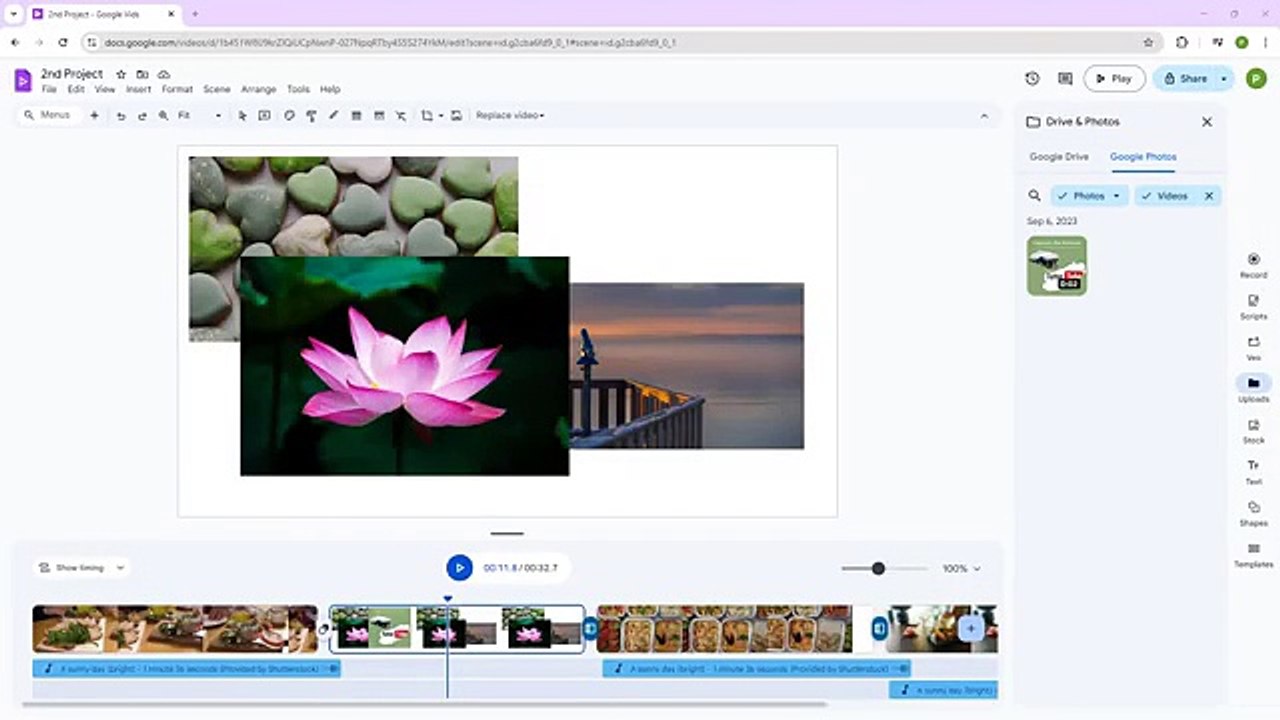Check the cloud save status icon
This screenshot has width=1280, height=720.
[x=164, y=74]
